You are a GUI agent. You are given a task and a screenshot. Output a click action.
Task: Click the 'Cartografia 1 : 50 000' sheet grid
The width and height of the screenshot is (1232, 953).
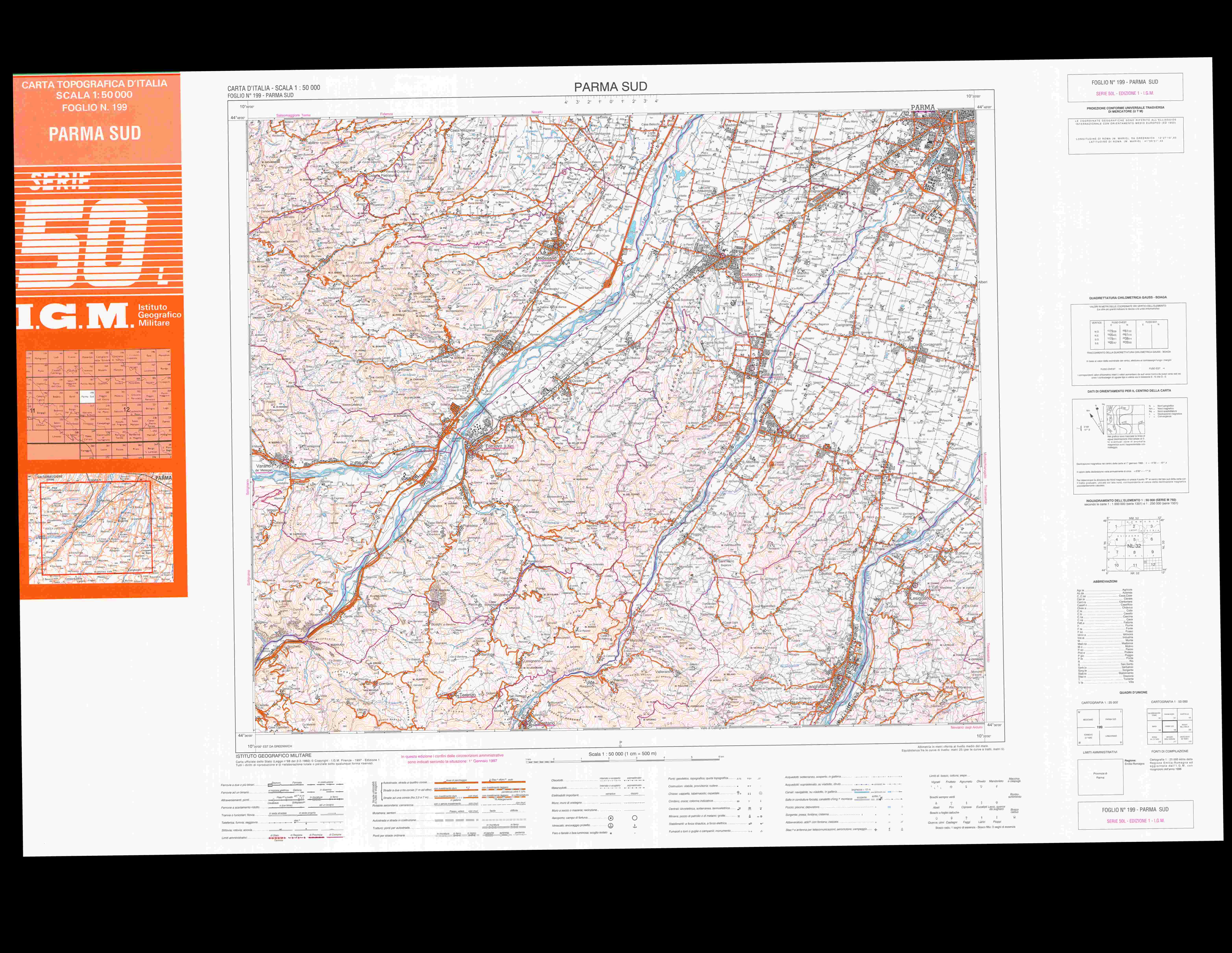[1170, 726]
